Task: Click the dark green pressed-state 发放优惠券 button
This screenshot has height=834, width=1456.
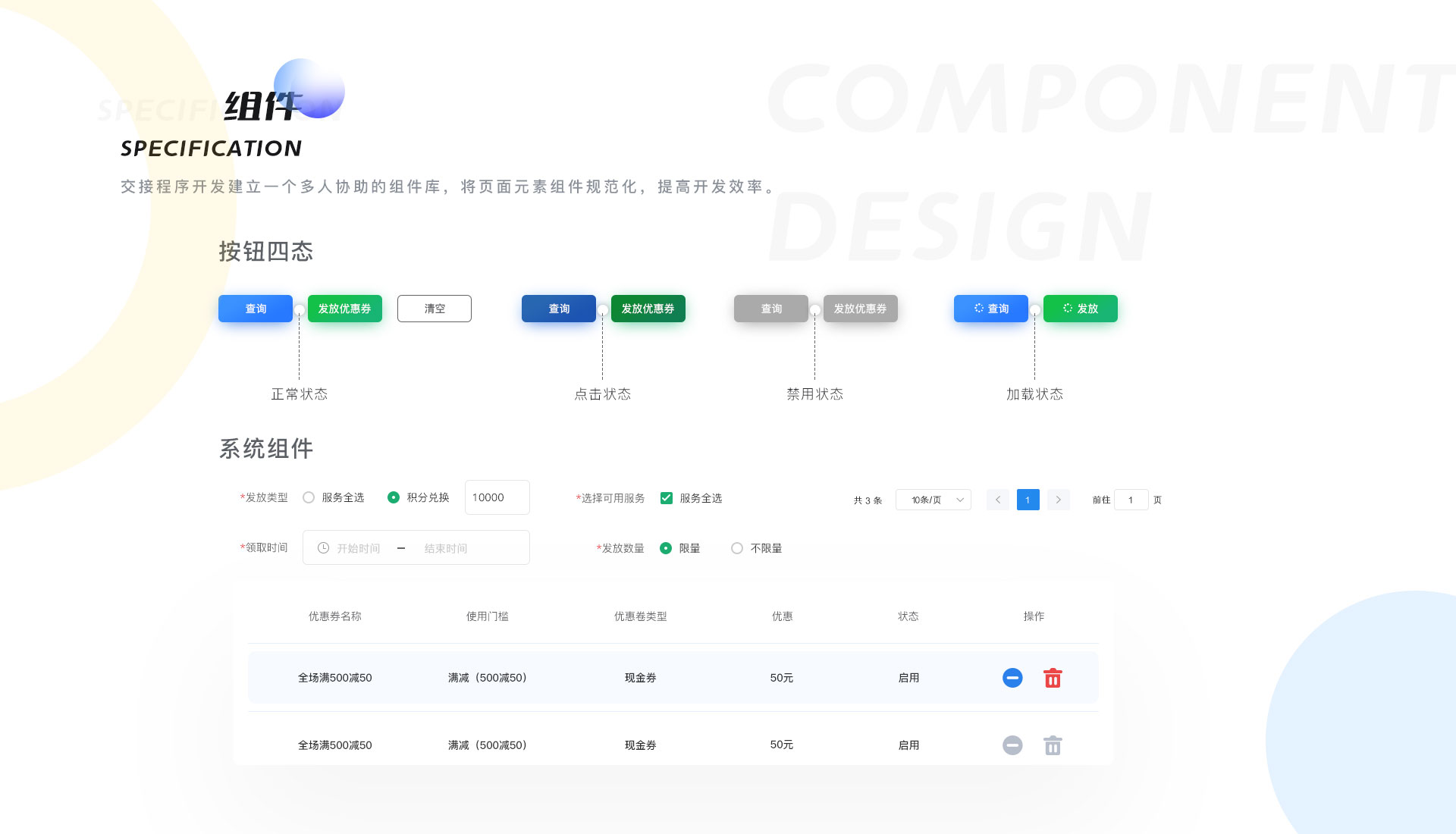Action: pyautogui.click(x=648, y=309)
